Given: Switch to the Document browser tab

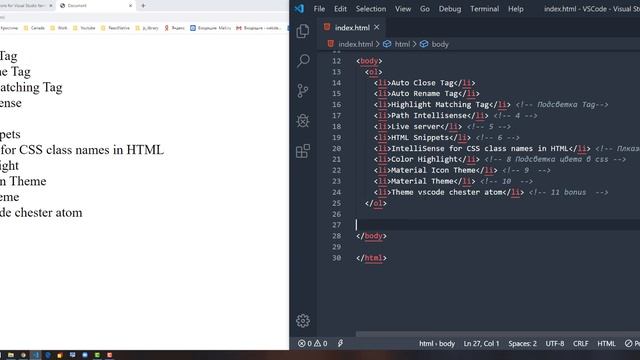Looking at the screenshot, I should [x=96, y=6].
